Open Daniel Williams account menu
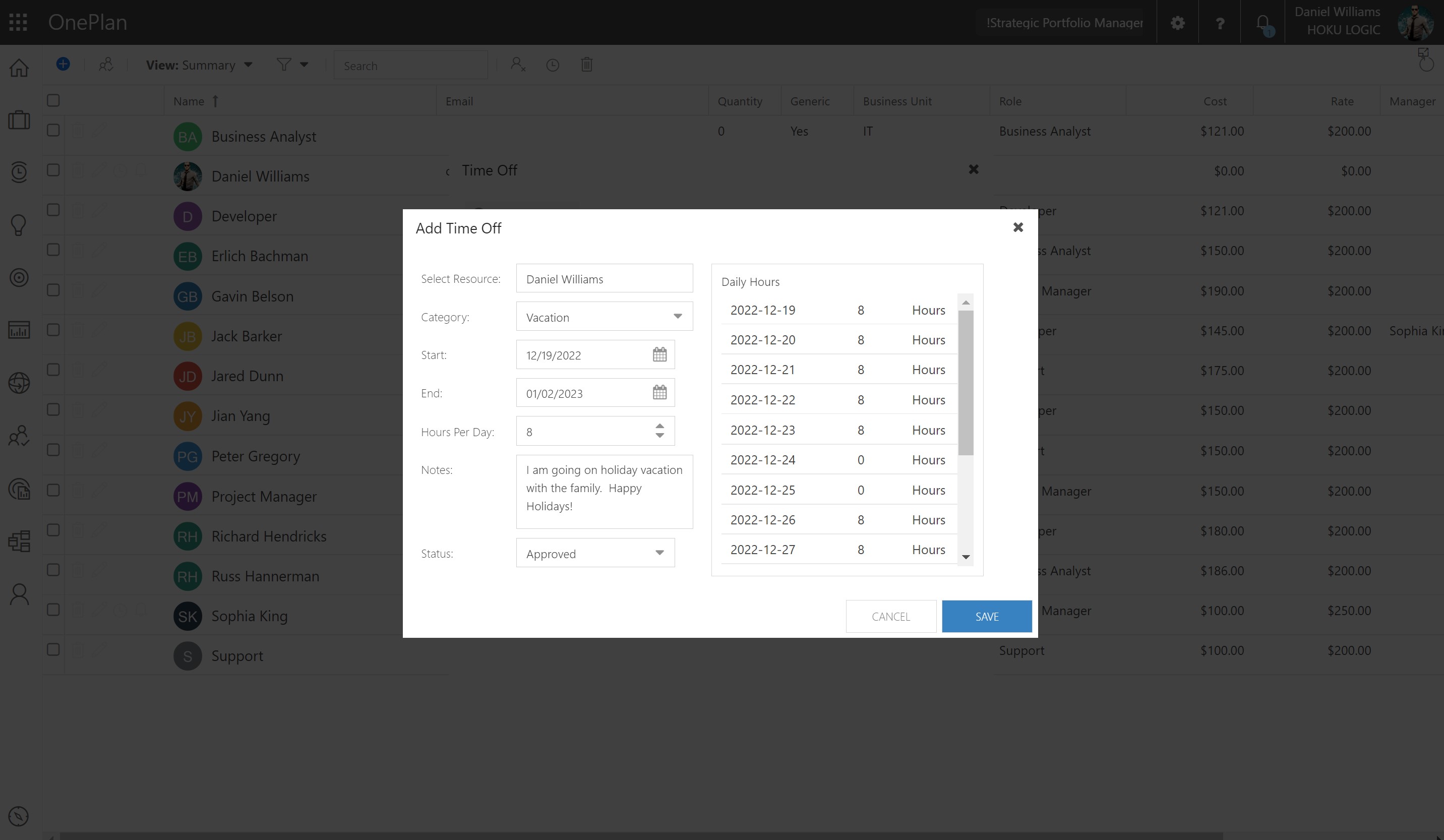This screenshot has height=840, width=1444. click(x=1364, y=22)
